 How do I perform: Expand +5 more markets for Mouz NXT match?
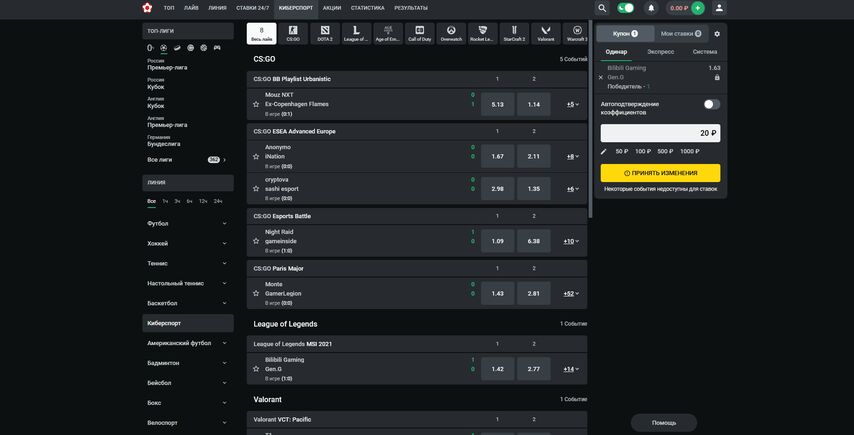(572, 104)
